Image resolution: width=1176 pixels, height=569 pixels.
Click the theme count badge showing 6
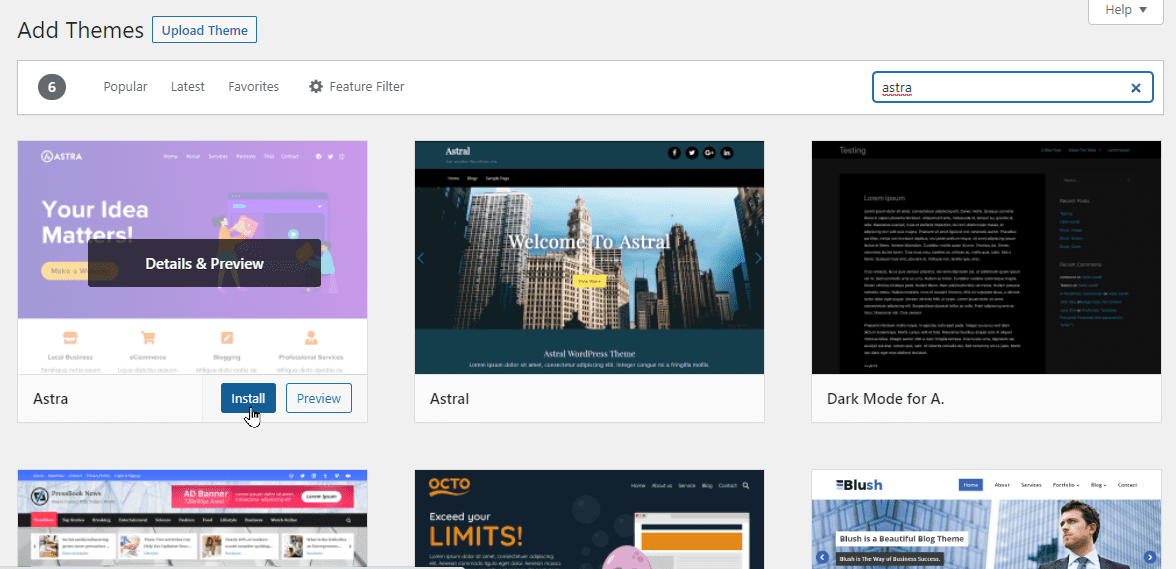(x=52, y=88)
